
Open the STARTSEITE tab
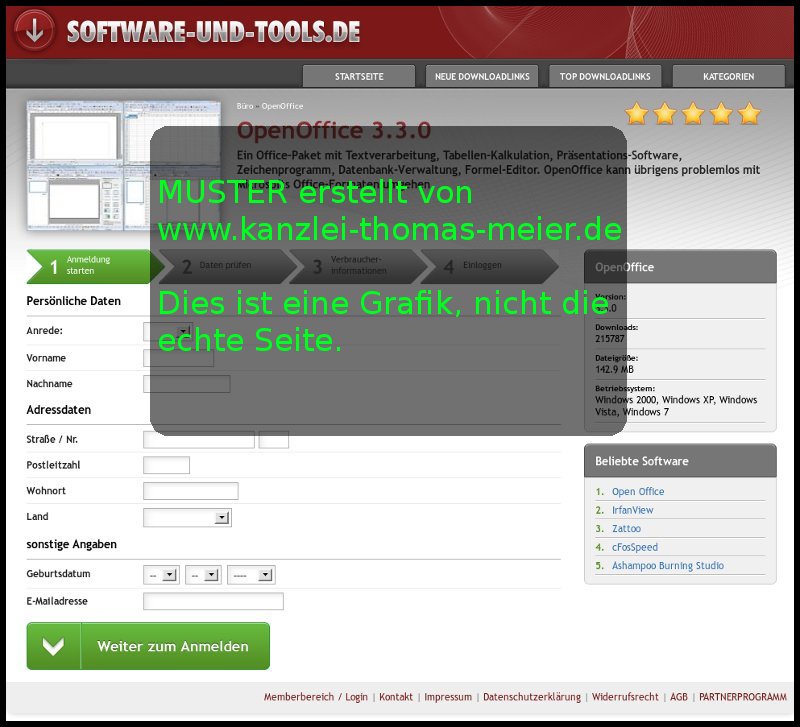[x=359, y=76]
